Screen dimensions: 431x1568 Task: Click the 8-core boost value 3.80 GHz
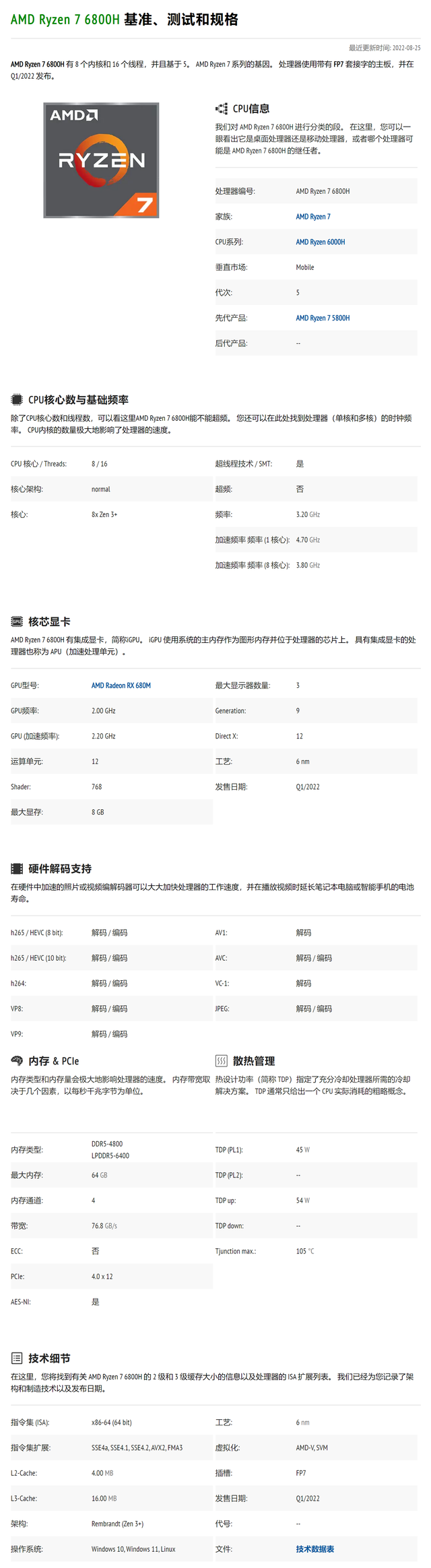click(x=308, y=566)
